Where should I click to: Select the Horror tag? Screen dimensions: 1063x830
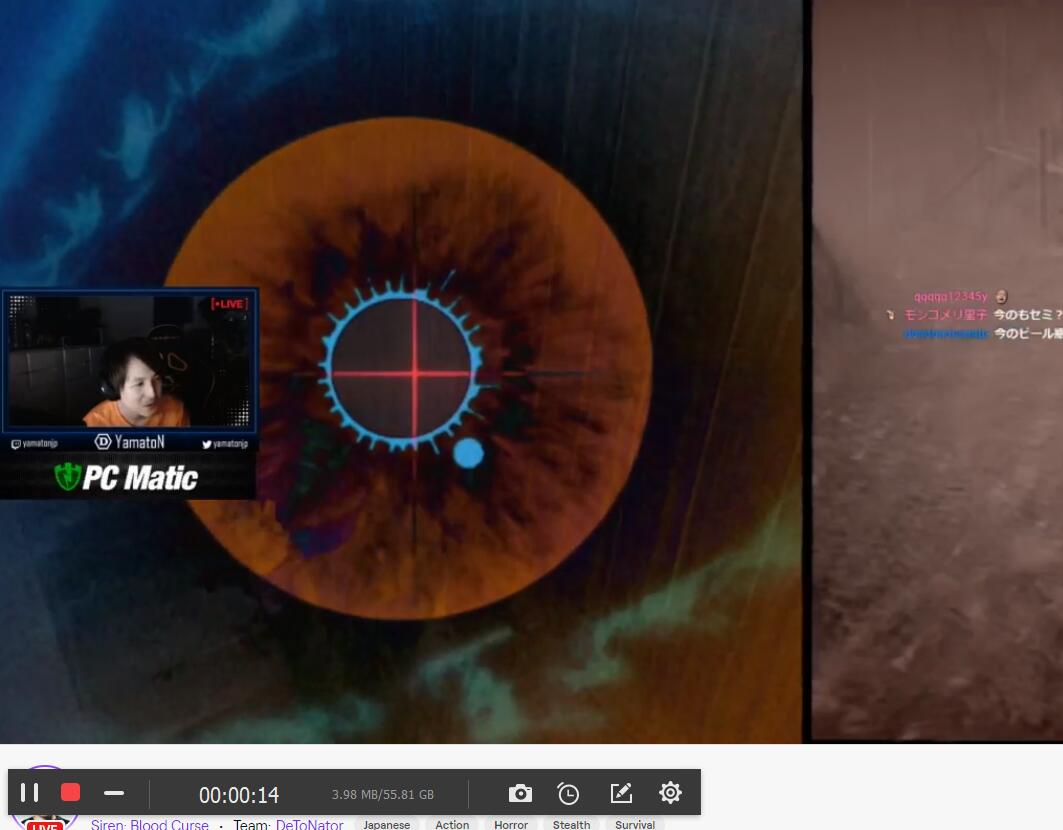click(510, 825)
